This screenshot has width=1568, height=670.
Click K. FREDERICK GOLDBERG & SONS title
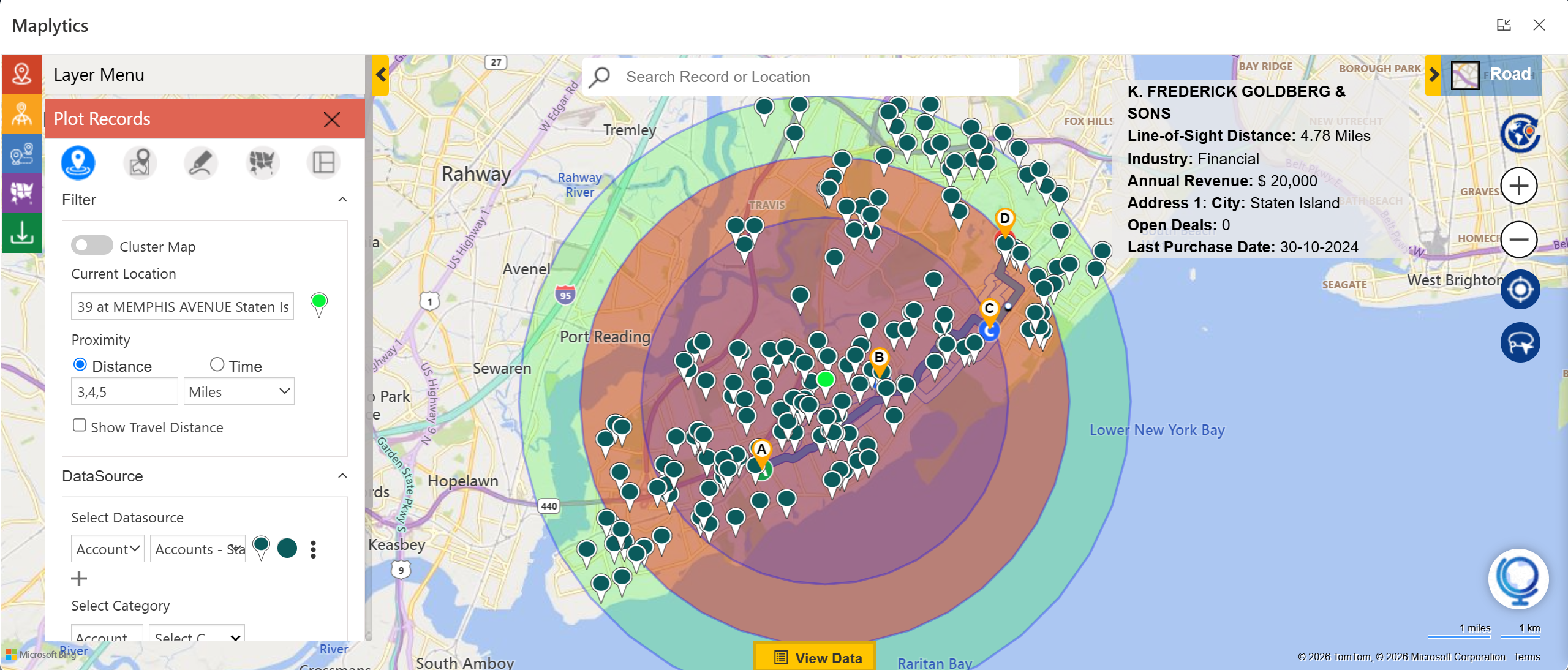pyautogui.click(x=1236, y=102)
